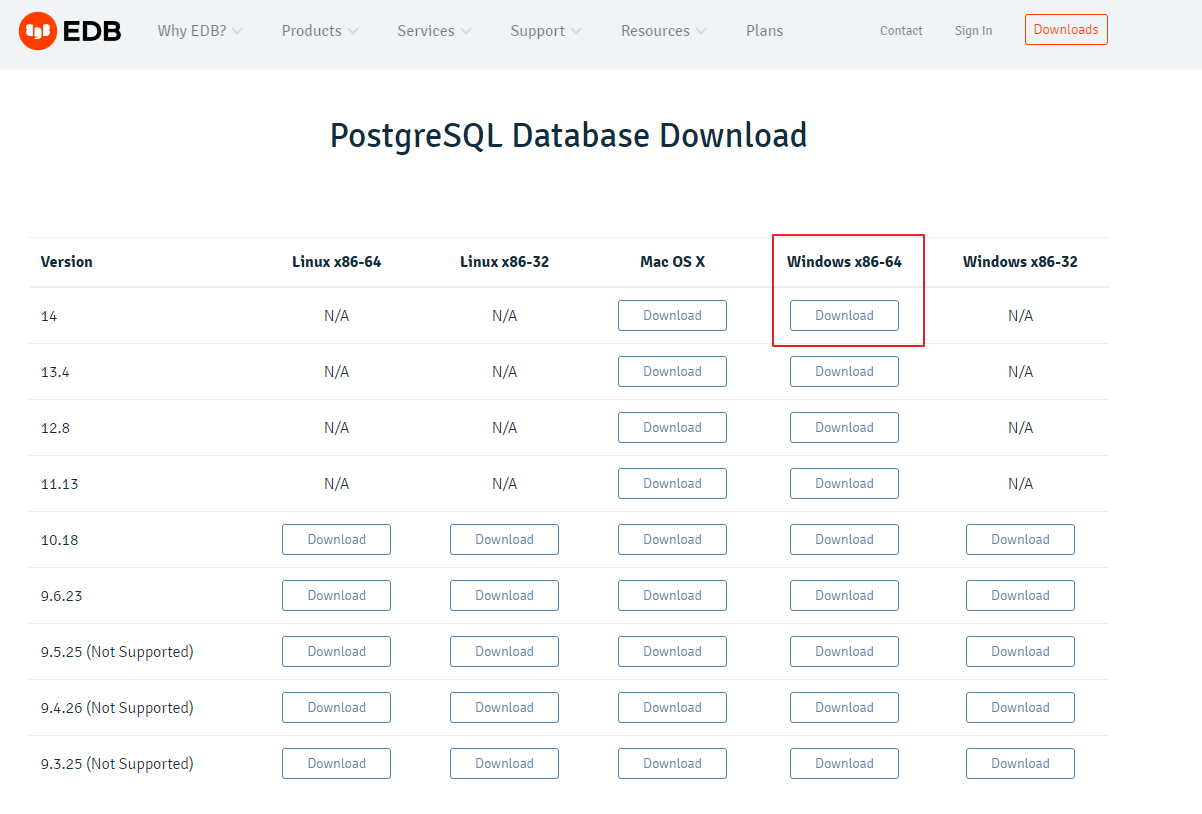Download version 9.6.23 for Linux x86-64
The height and width of the screenshot is (814, 1202).
[336, 595]
